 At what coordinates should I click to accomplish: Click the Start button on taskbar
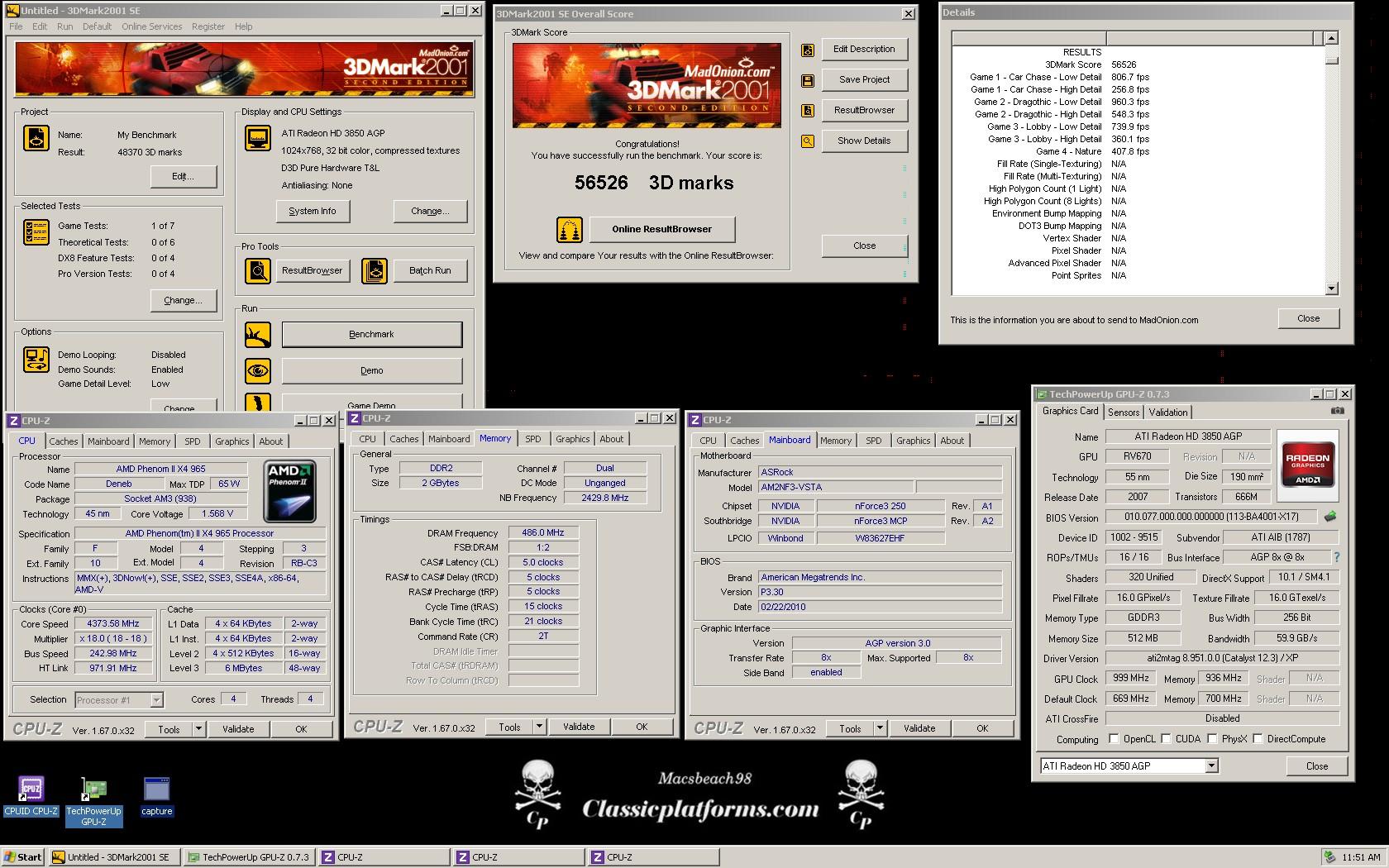[x=23, y=857]
